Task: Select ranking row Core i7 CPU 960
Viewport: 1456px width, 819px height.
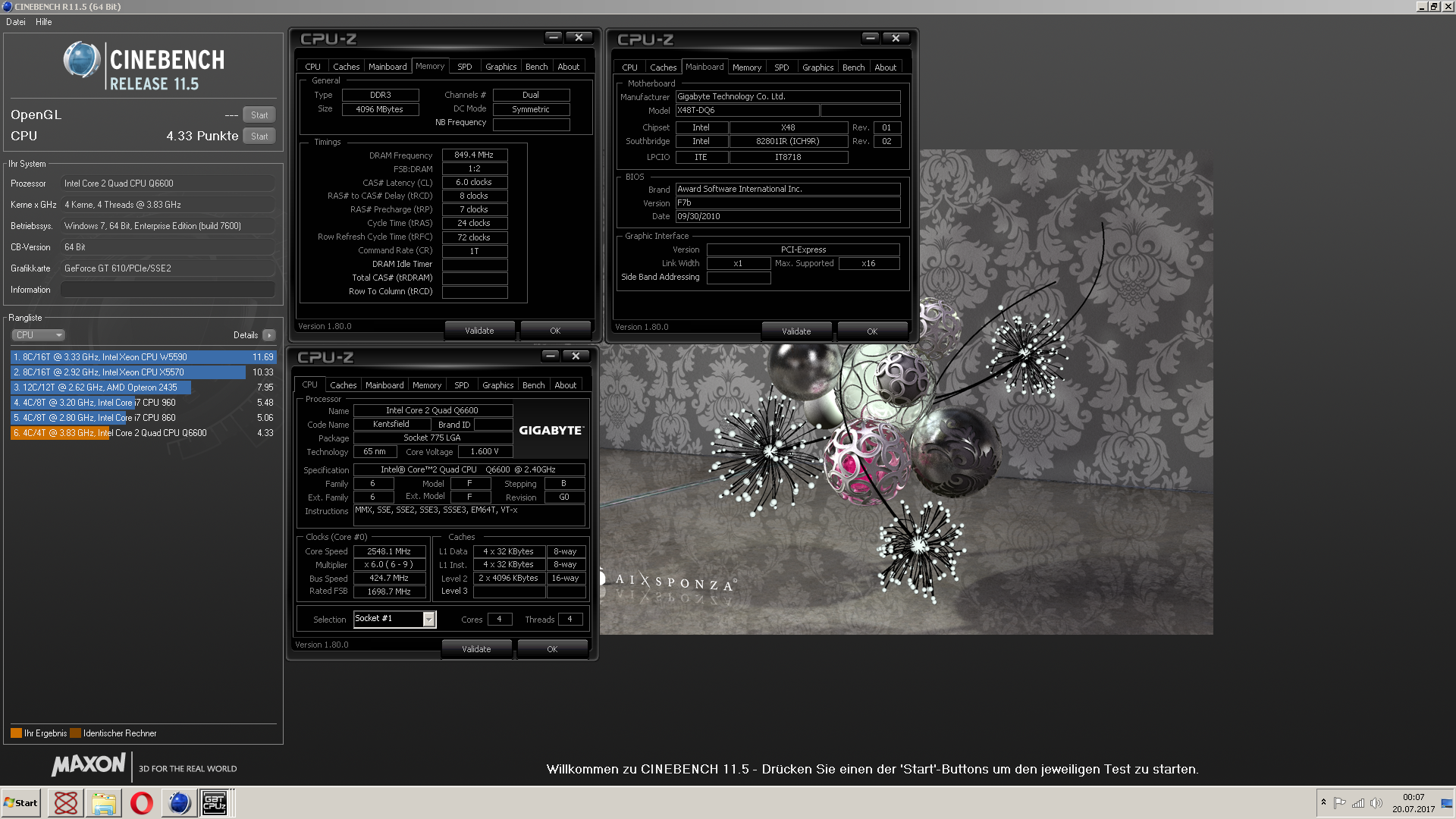Action: tap(143, 403)
